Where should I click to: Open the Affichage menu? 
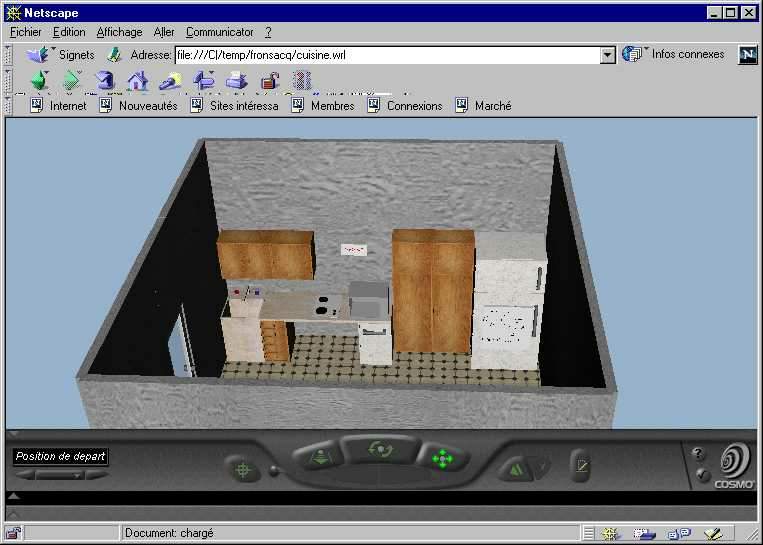click(x=119, y=32)
